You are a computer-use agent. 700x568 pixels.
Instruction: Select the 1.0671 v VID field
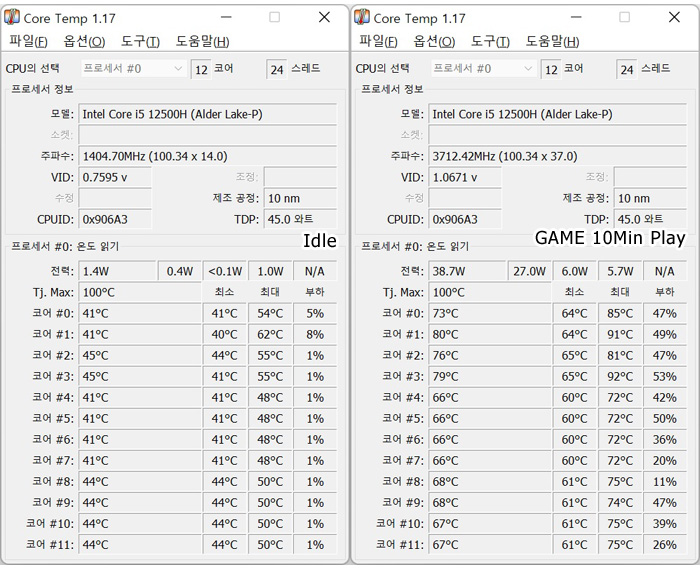(x=464, y=177)
